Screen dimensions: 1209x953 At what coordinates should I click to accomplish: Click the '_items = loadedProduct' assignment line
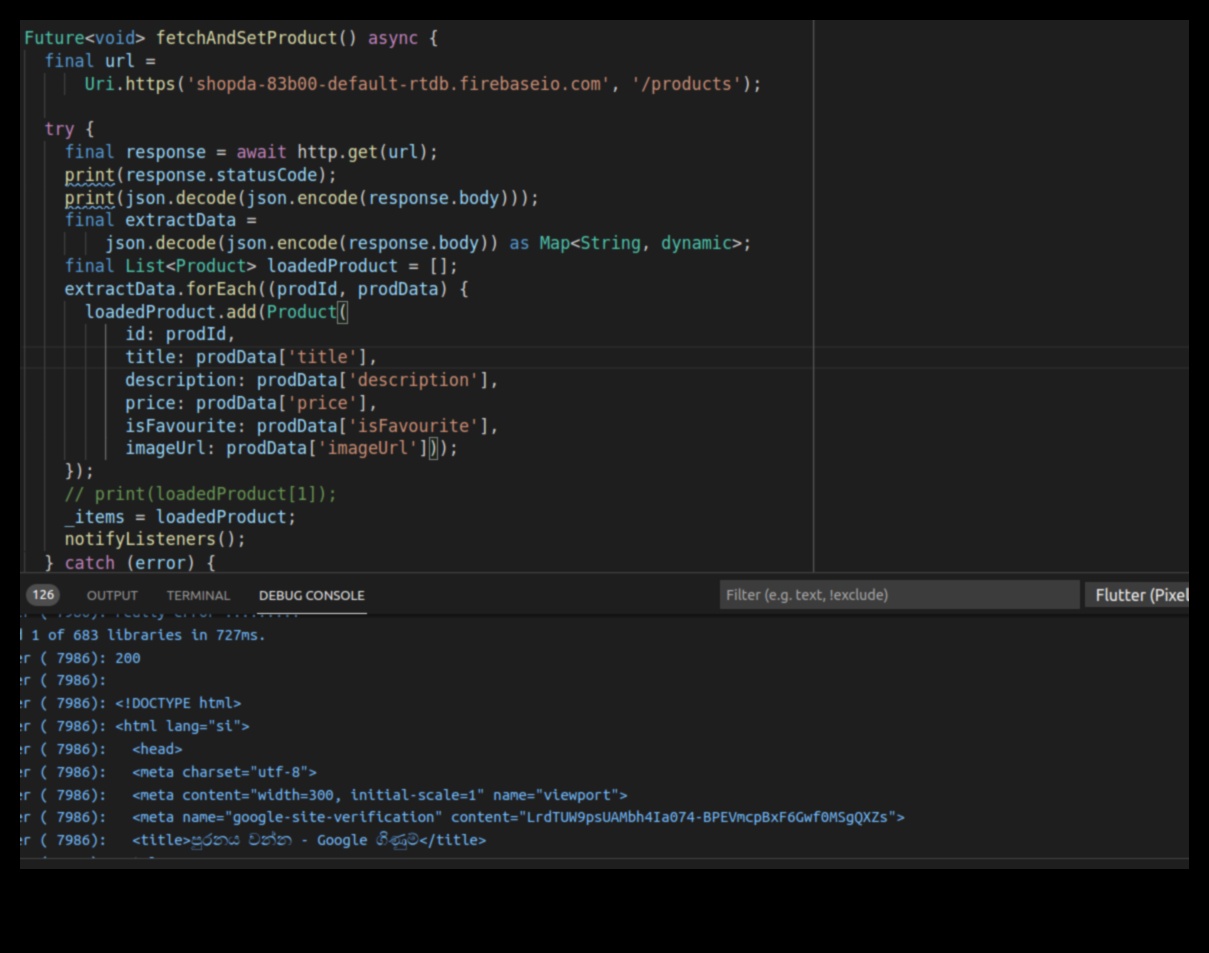pos(180,517)
